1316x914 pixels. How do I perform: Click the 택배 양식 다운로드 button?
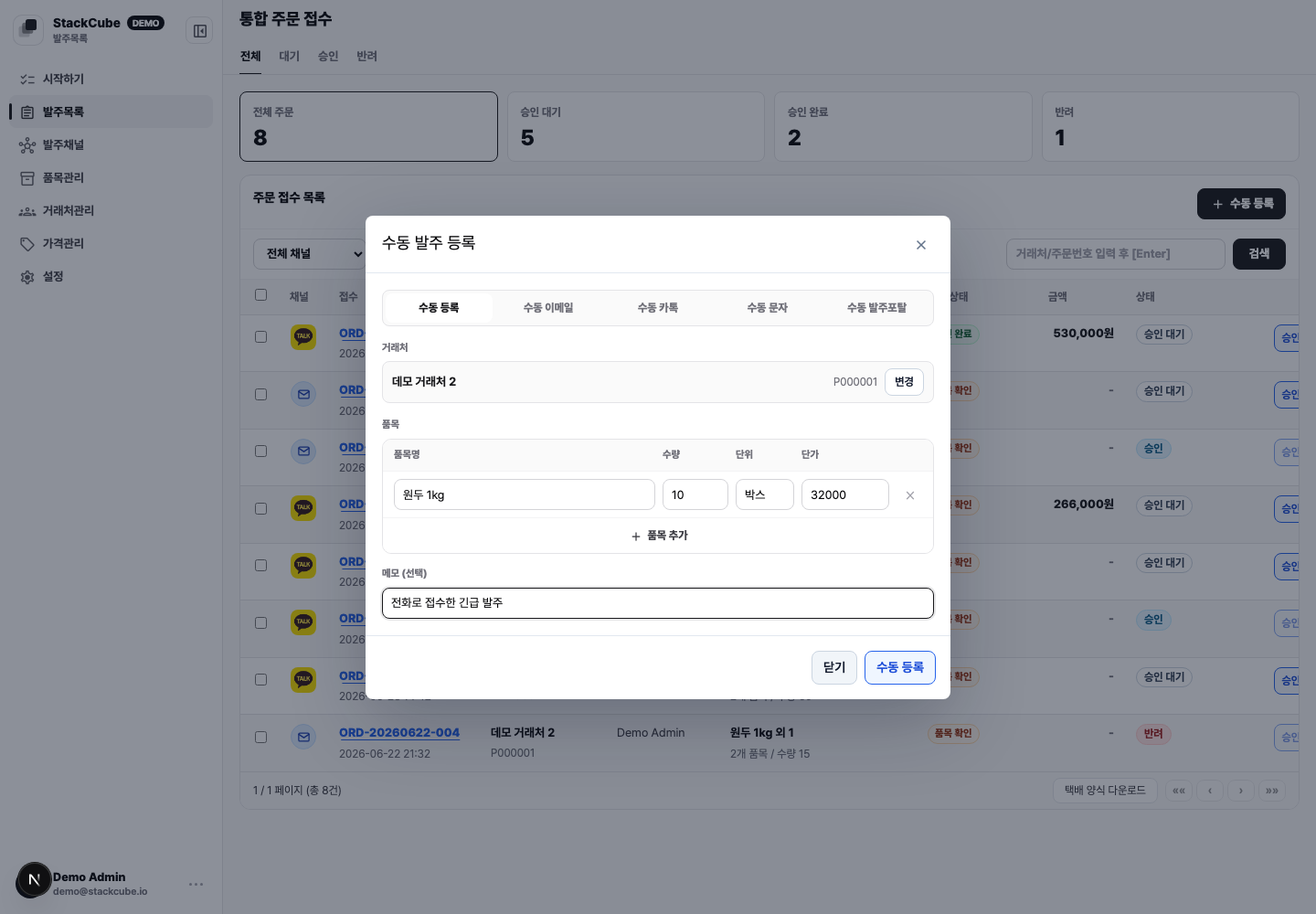[1105, 791]
